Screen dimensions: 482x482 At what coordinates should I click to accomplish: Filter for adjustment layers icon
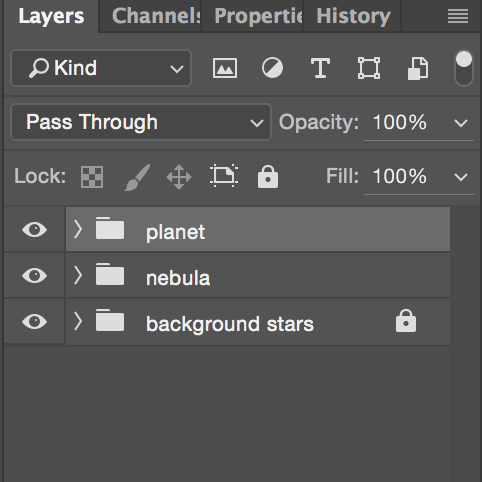[x=272, y=68]
